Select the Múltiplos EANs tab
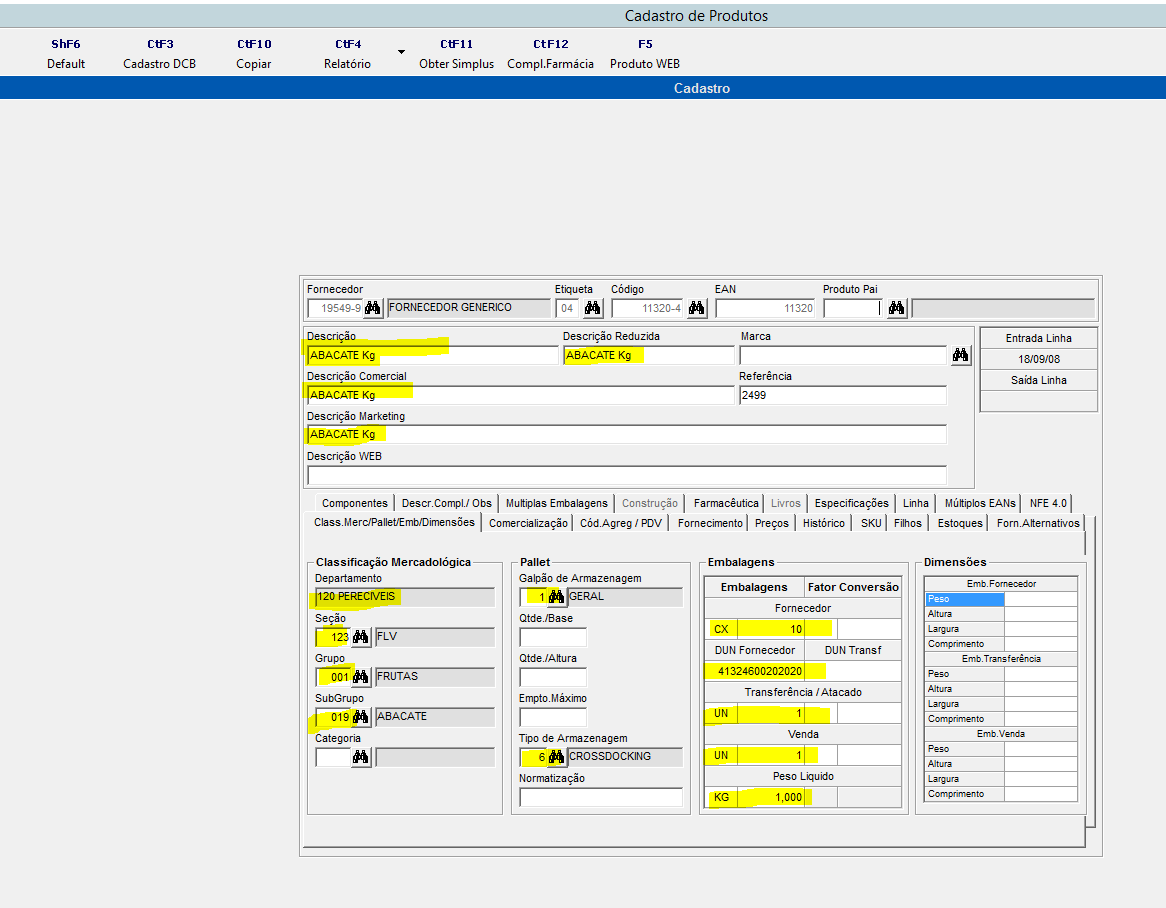The height and width of the screenshot is (908, 1166). click(x=978, y=502)
